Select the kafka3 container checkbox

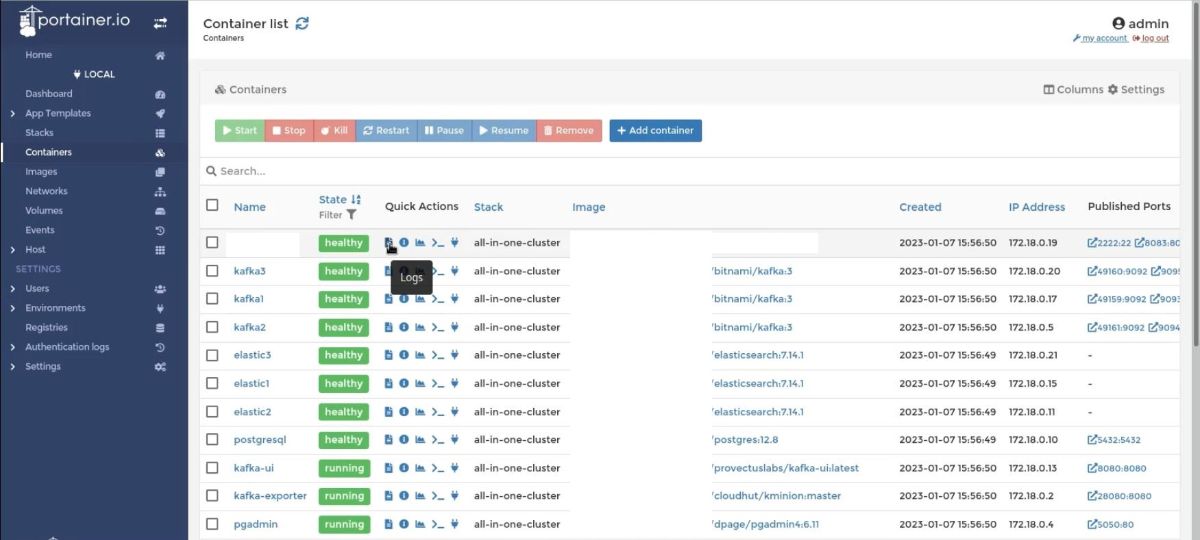[x=212, y=271]
